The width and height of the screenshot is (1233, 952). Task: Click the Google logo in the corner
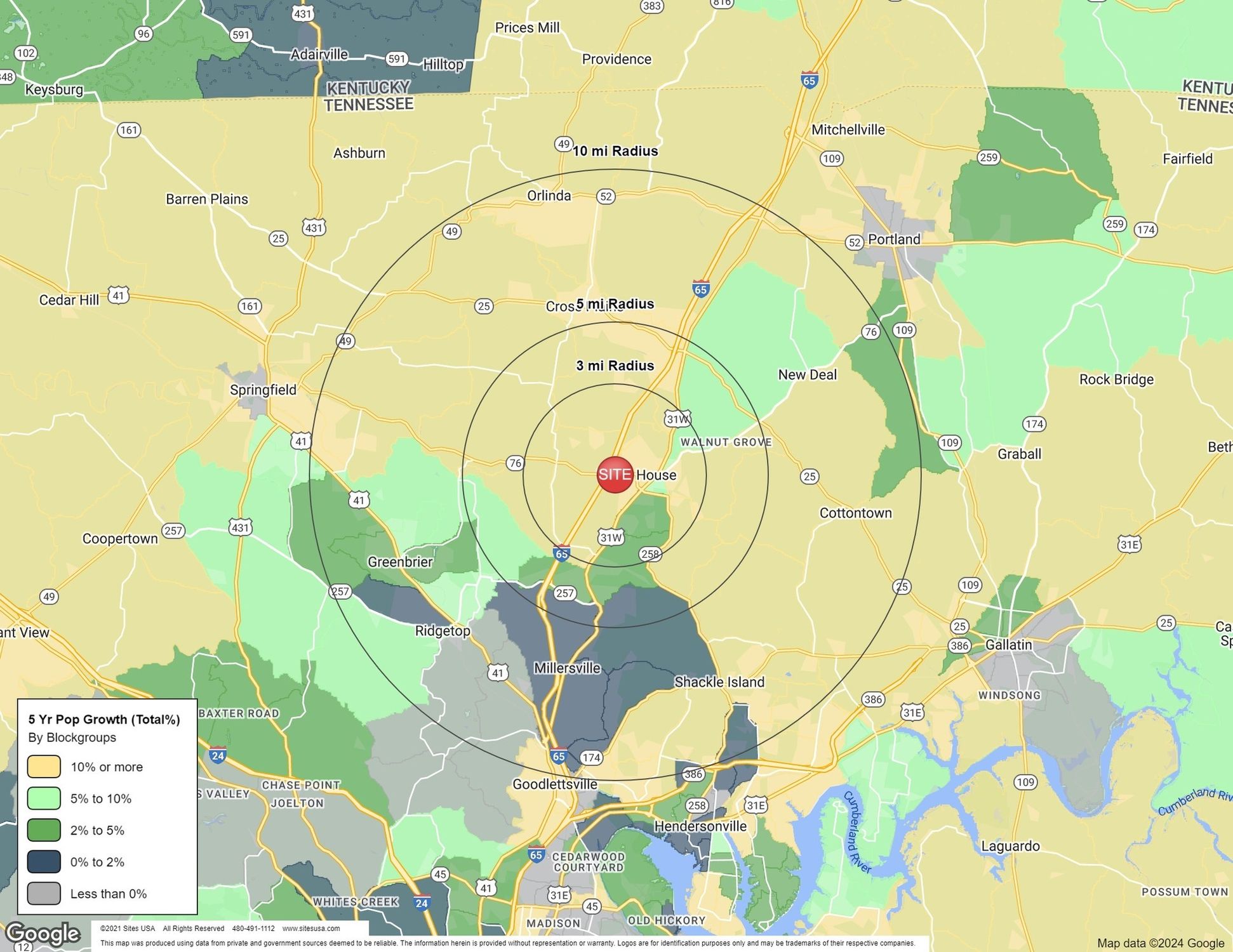pos(43,934)
